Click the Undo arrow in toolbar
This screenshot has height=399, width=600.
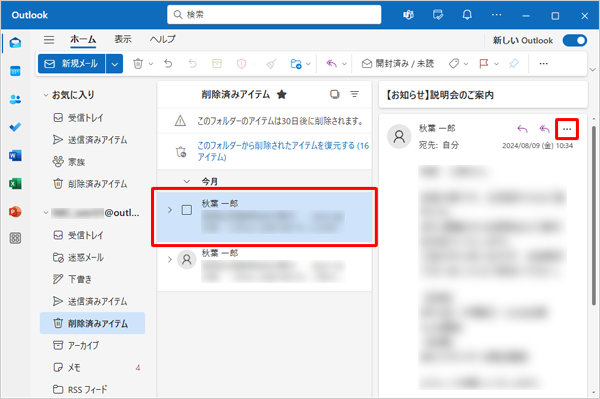click(168, 64)
